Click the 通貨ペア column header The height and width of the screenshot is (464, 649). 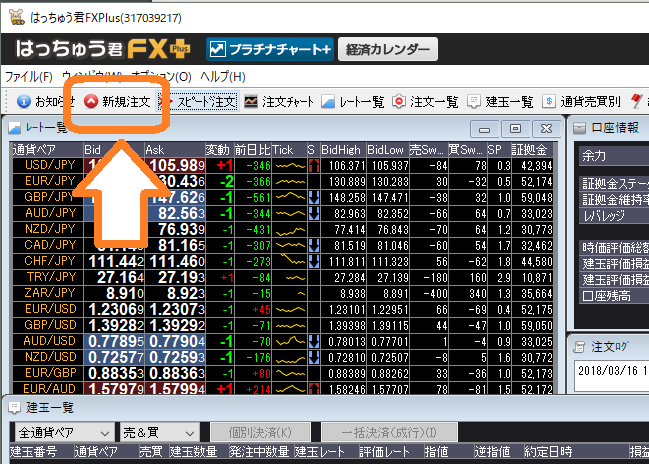click(x=48, y=149)
